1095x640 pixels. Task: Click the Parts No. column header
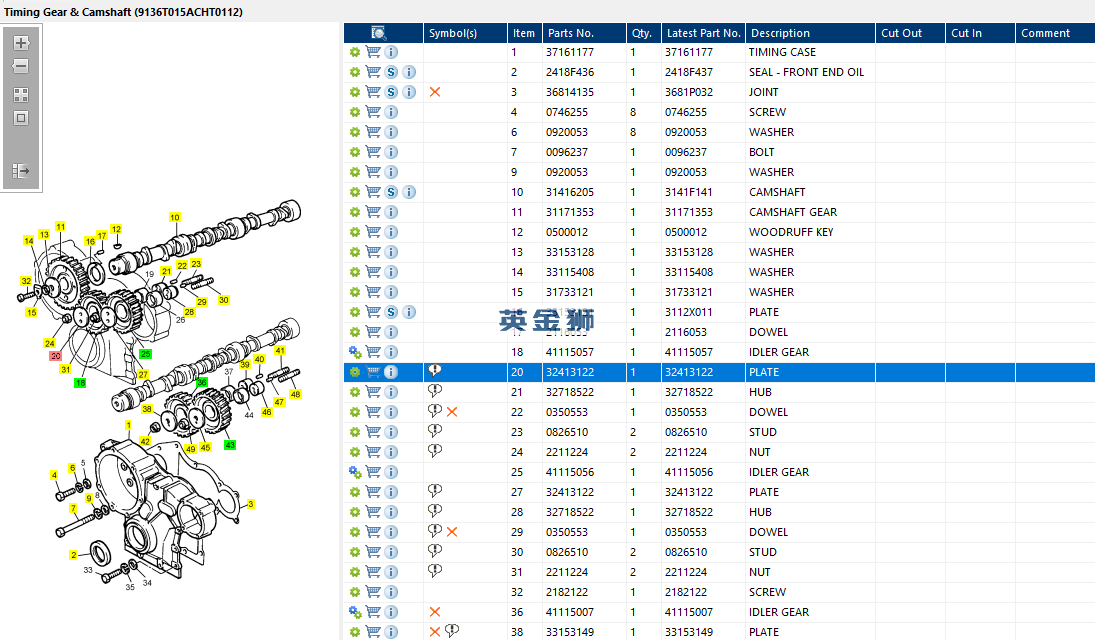click(584, 33)
